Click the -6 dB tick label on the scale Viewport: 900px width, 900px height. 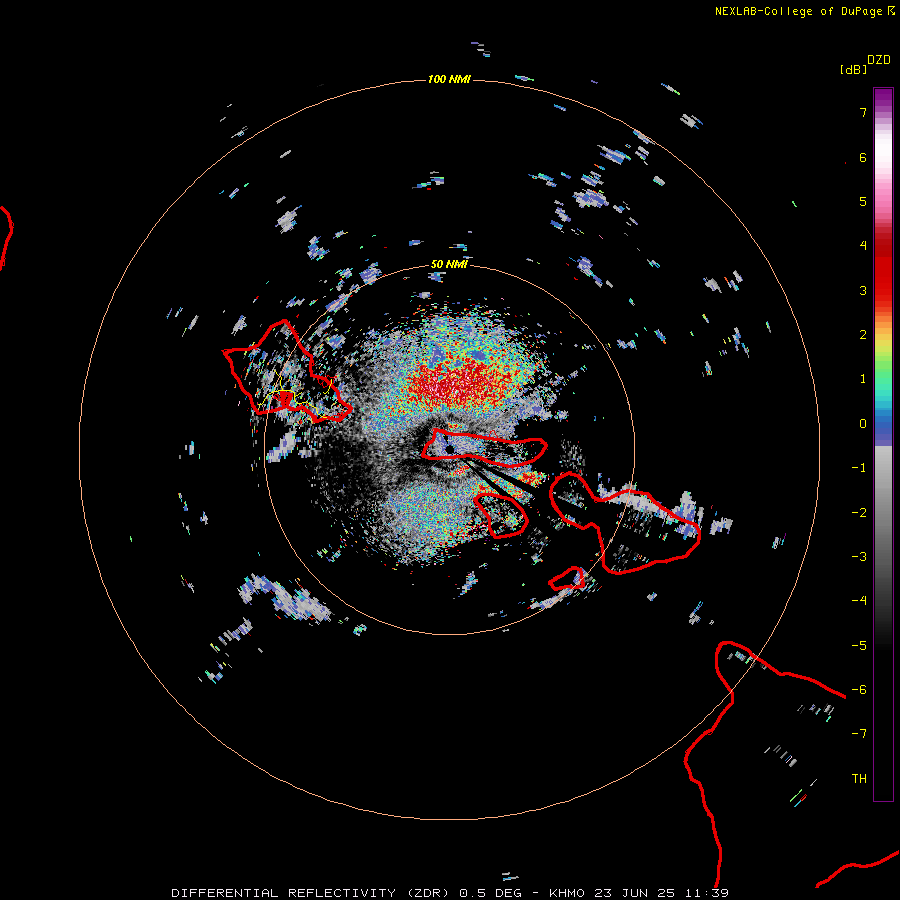[859, 690]
